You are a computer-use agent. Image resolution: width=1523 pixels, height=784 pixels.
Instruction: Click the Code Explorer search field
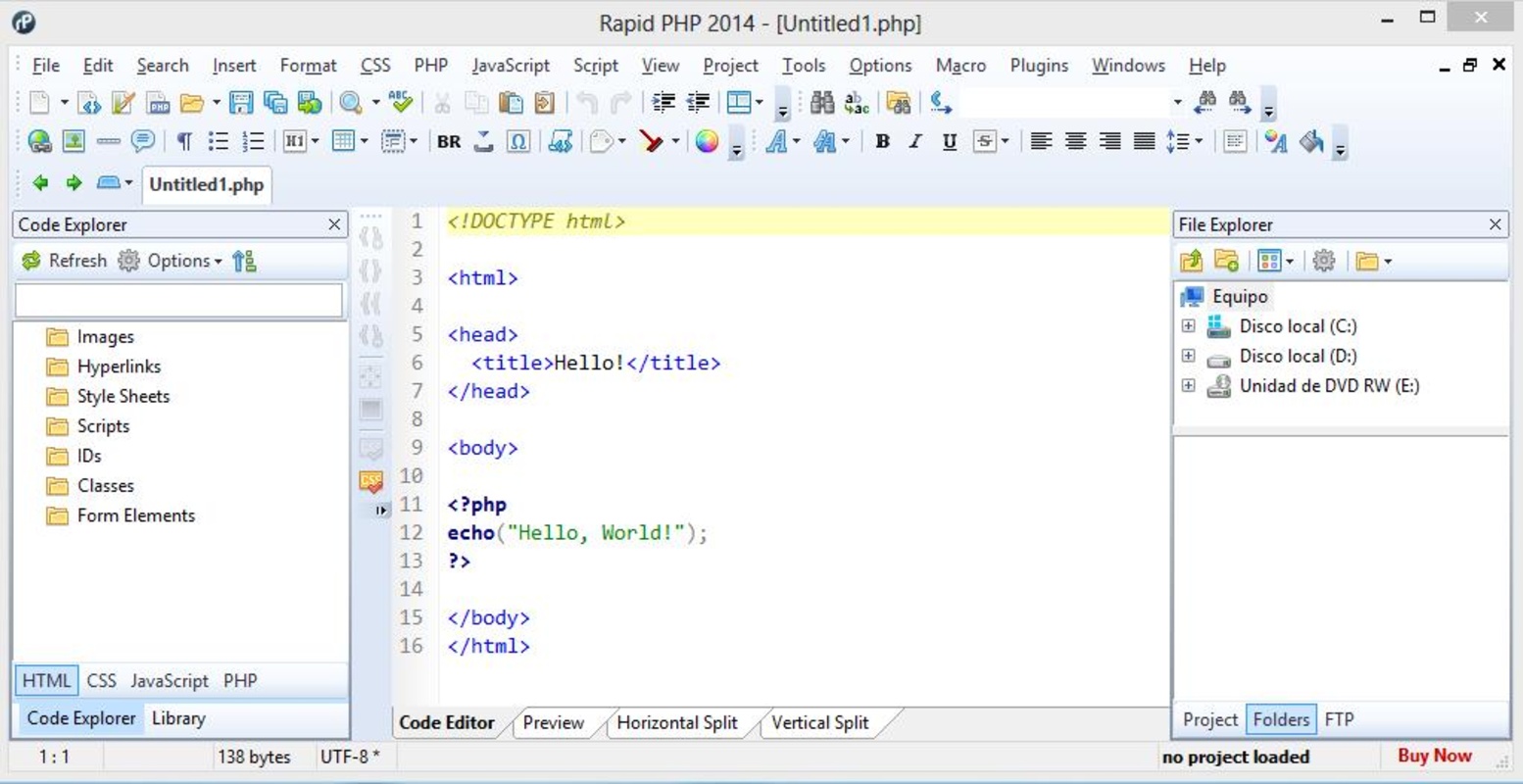[x=178, y=301]
